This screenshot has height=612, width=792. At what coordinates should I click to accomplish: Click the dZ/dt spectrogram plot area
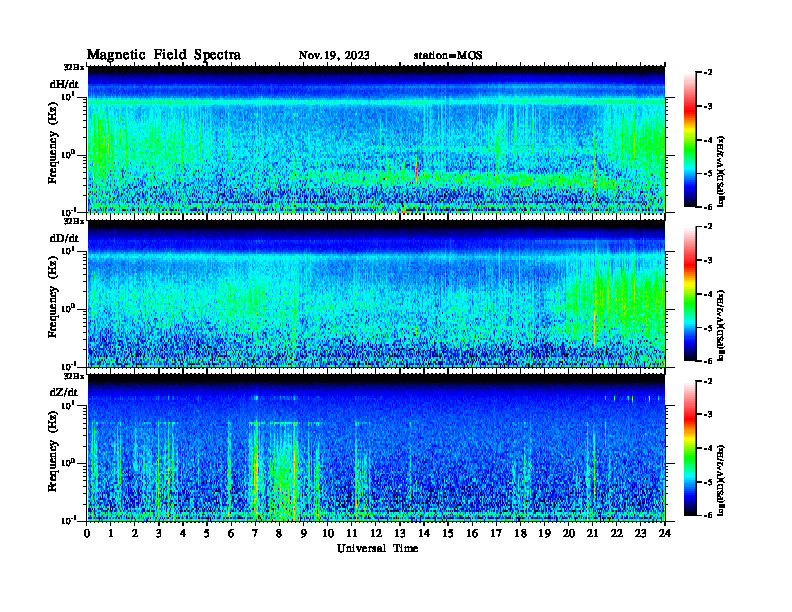tap(376, 448)
